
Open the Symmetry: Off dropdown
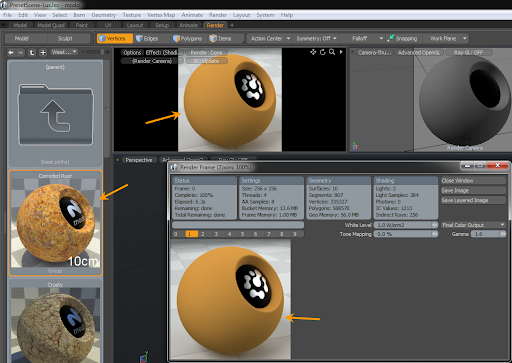[316, 38]
